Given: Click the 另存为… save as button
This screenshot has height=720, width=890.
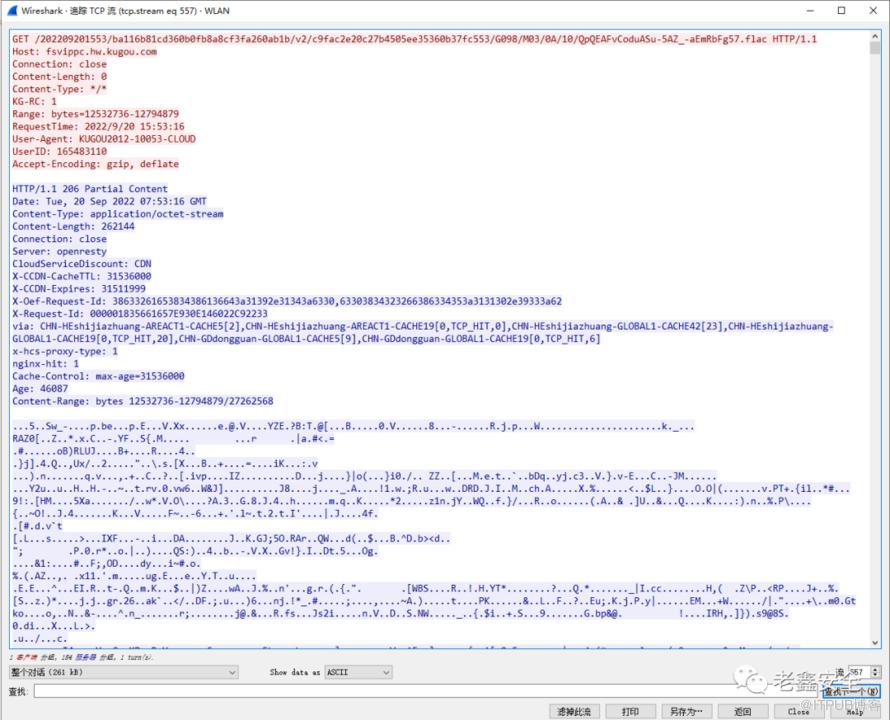Looking at the screenshot, I should coord(686,711).
